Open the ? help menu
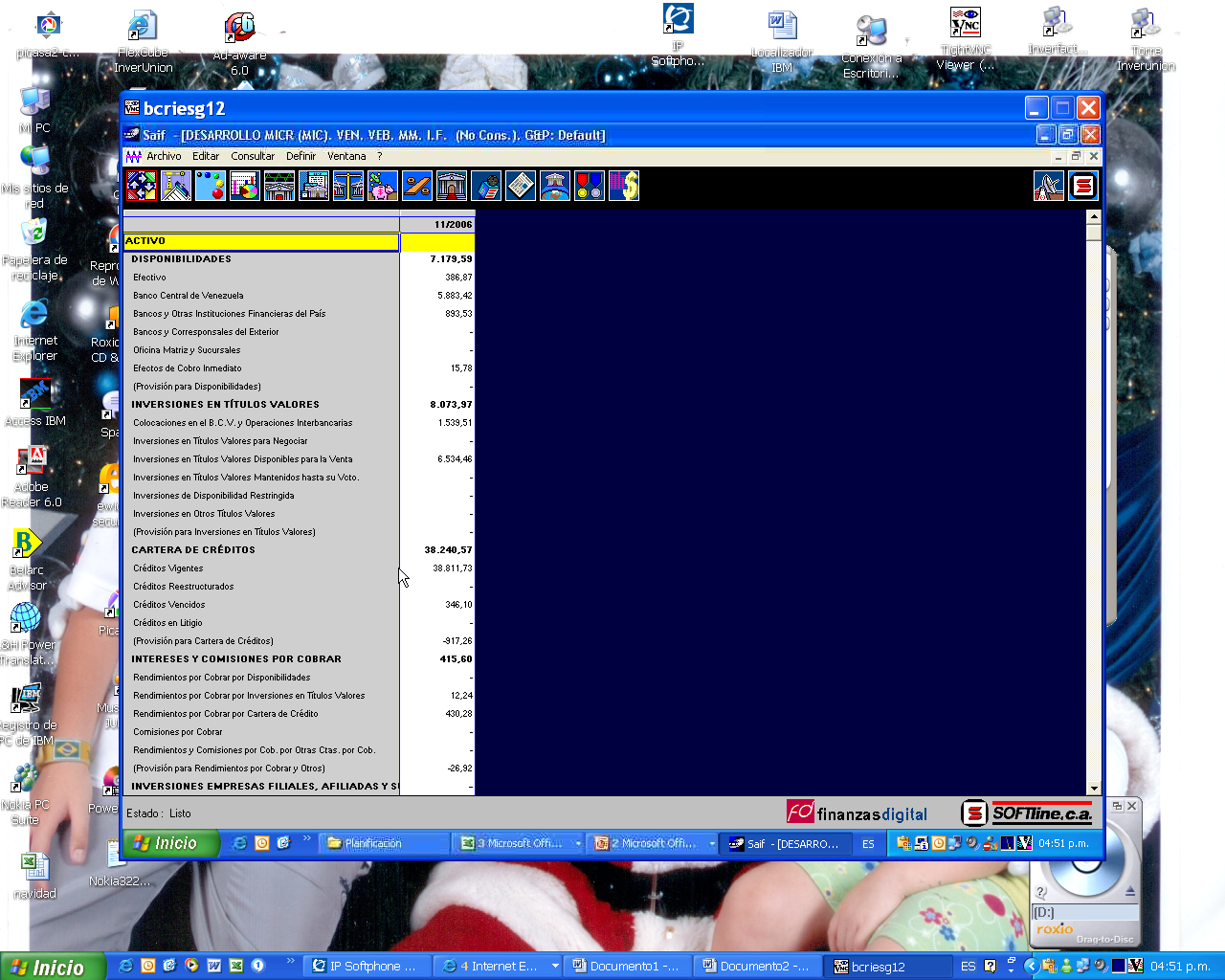Screen dimensions: 1225x980 tap(380, 156)
